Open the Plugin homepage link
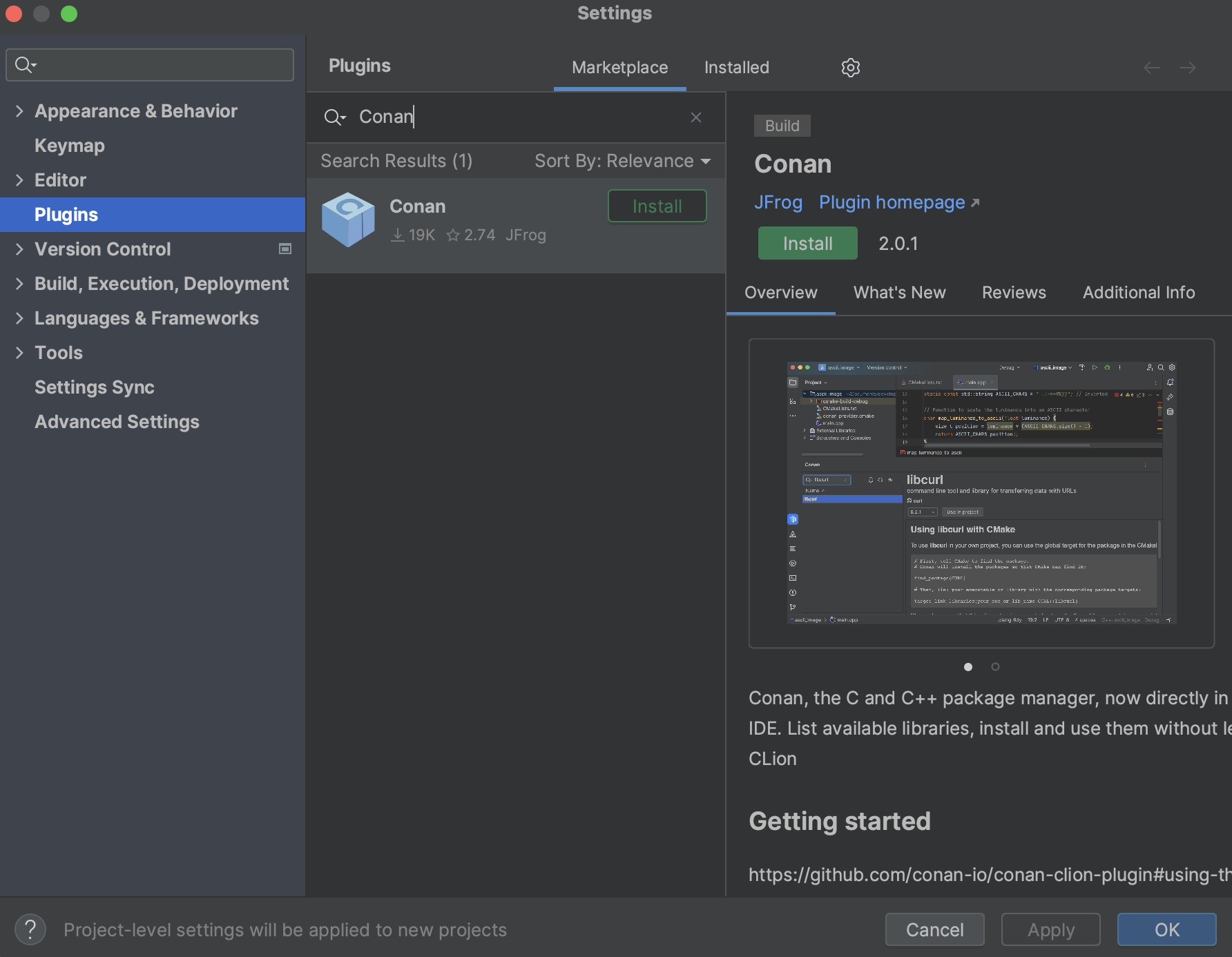 (892, 202)
